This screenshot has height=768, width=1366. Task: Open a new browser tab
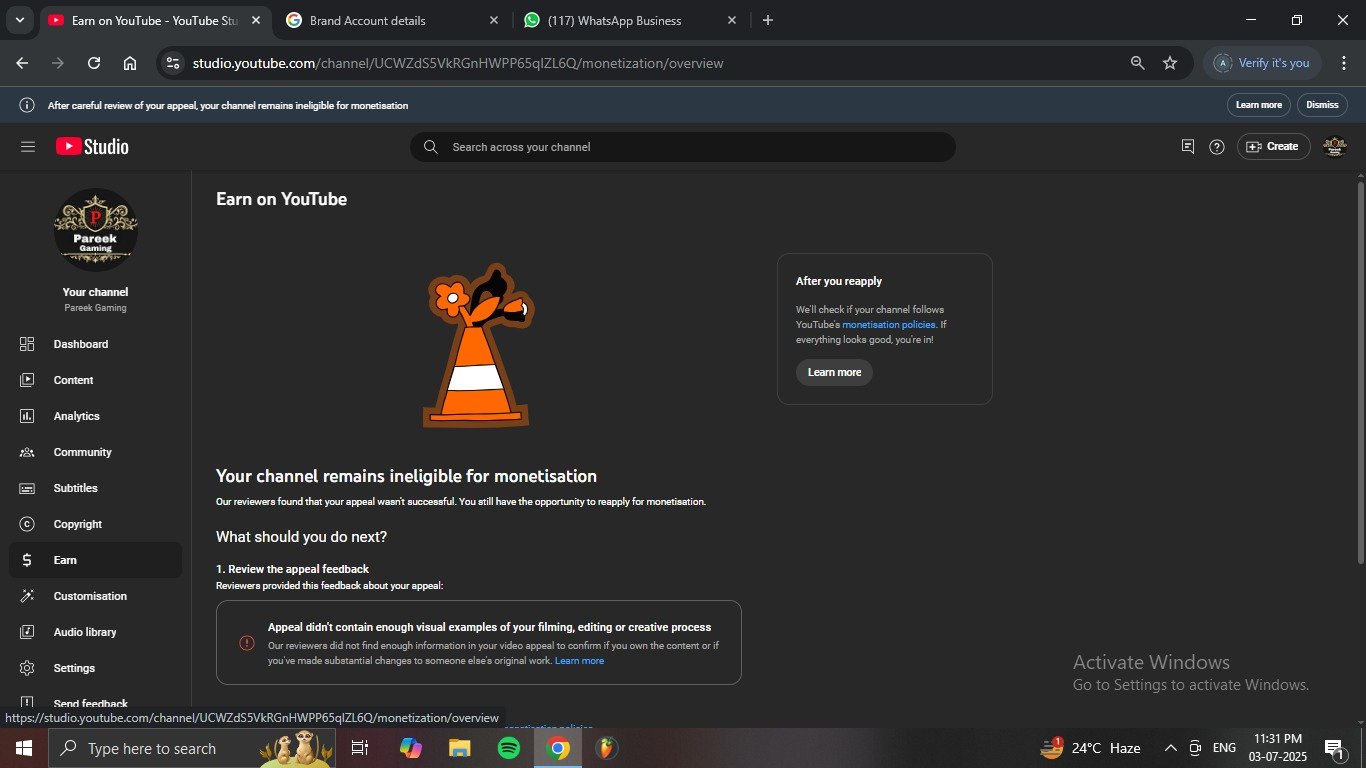click(x=768, y=20)
